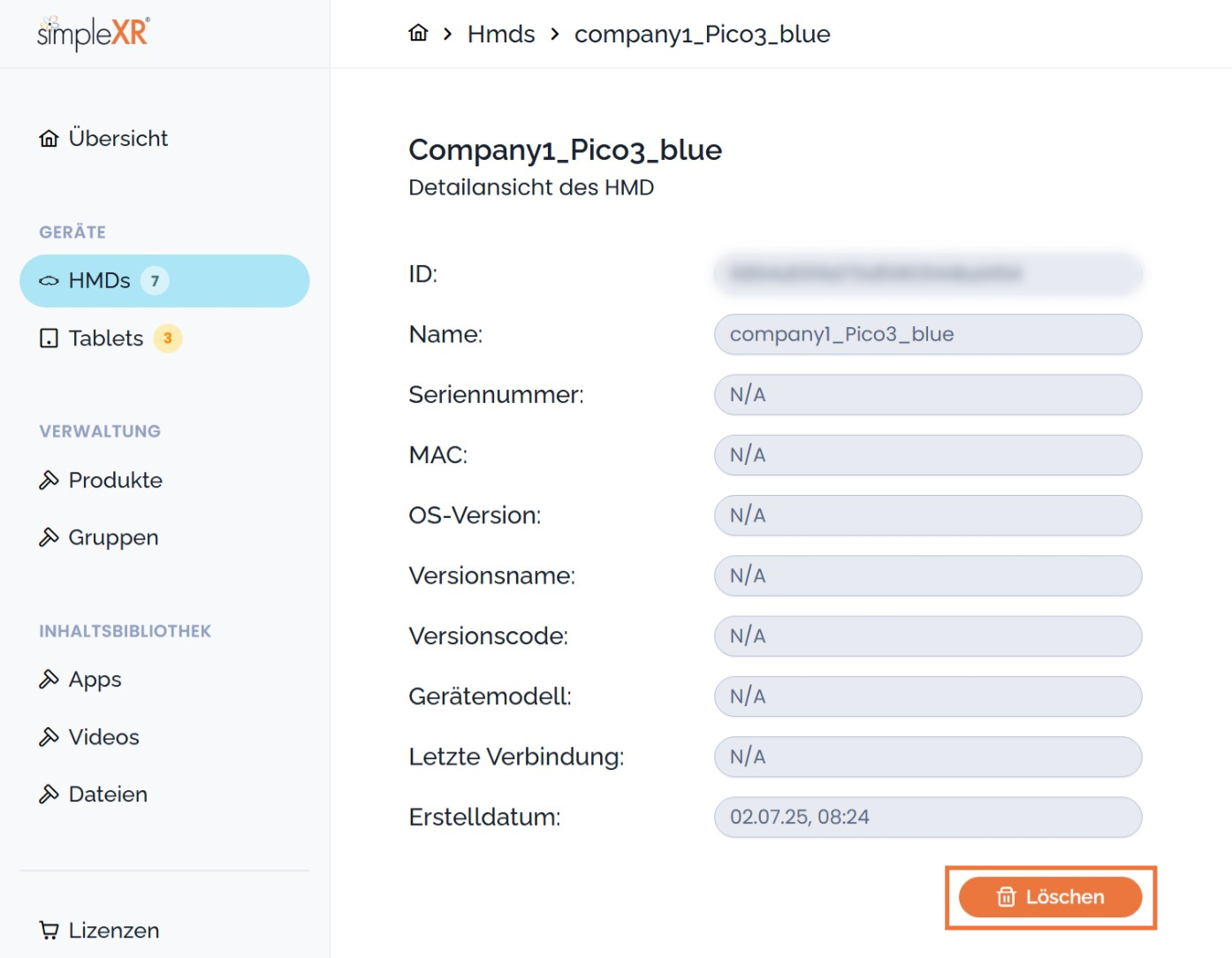
Task: Click the simpleXR logo
Action: (93, 34)
